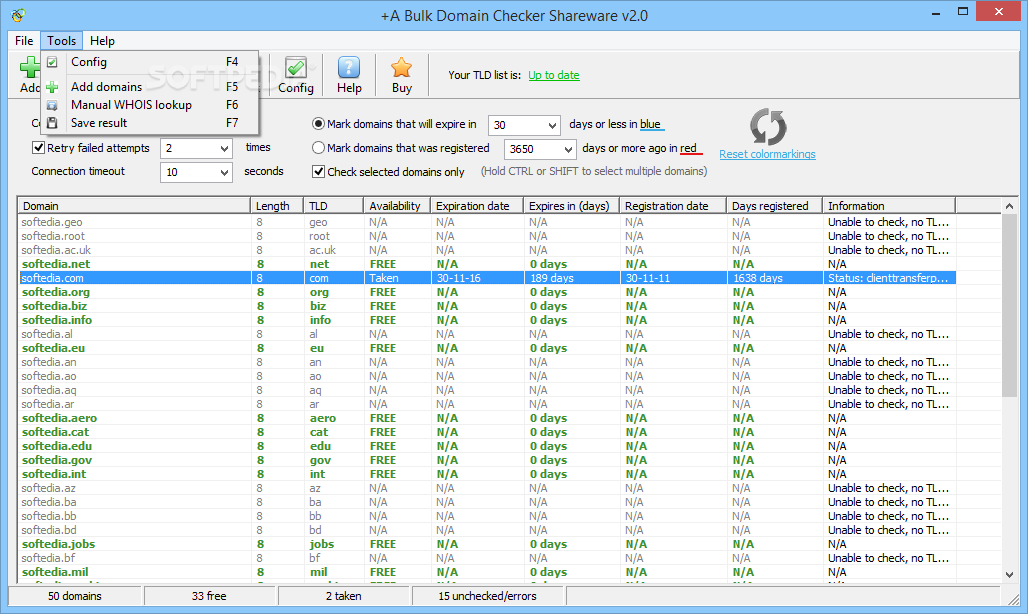Image resolution: width=1028 pixels, height=614 pixels.
Task: Click the 1638 days cell
Action: 774,278
